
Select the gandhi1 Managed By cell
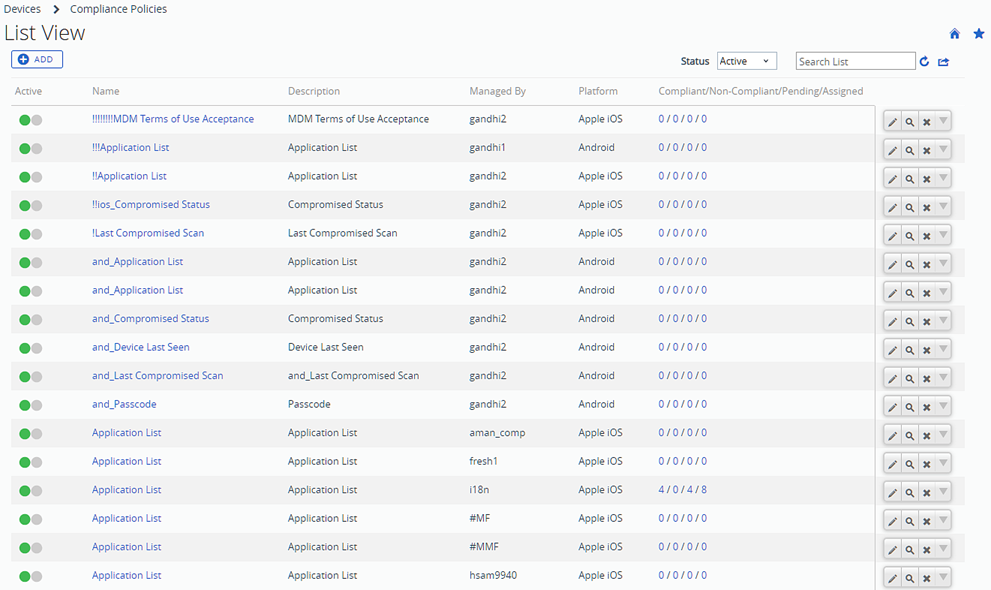pos(487,147)
